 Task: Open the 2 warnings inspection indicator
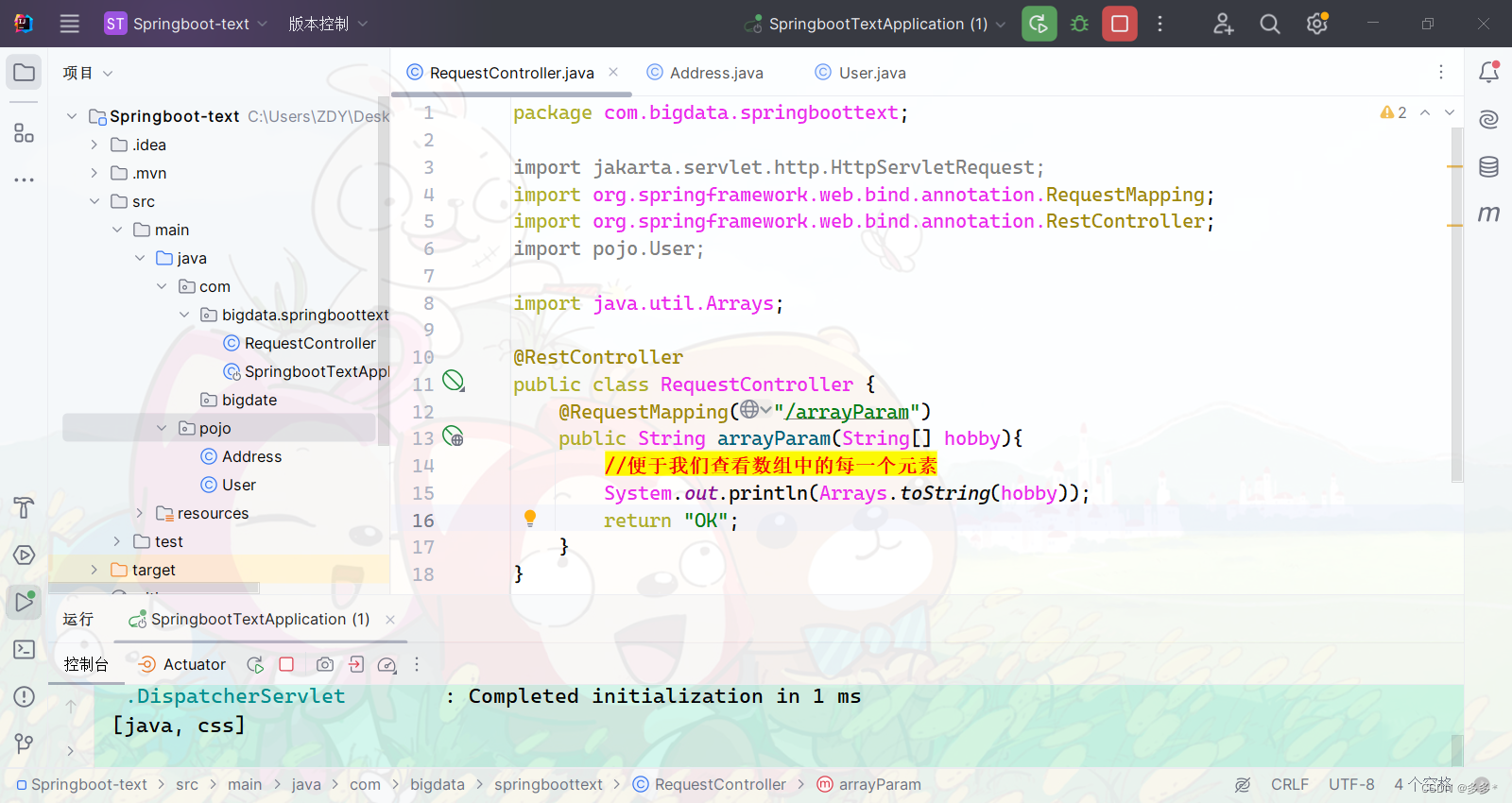pos(1394,112)
